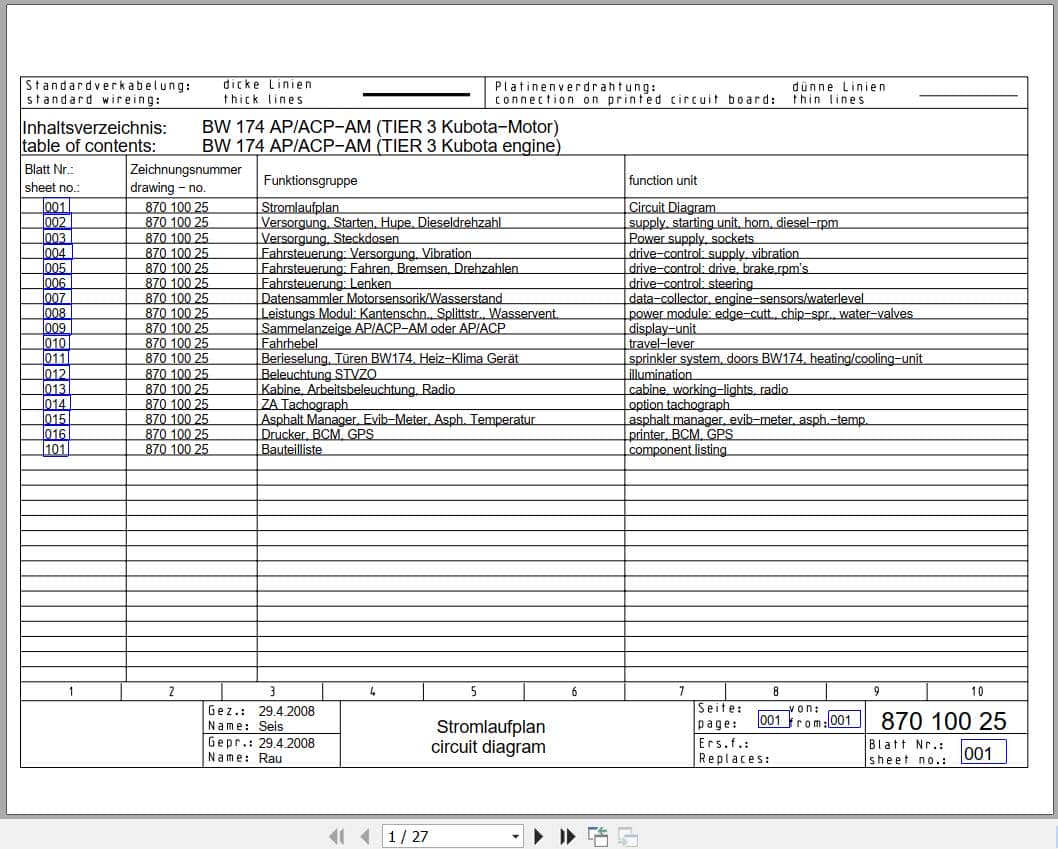Go to the previous page
The height and width of the screenshot is (849, 1058).
pos(364,836)
